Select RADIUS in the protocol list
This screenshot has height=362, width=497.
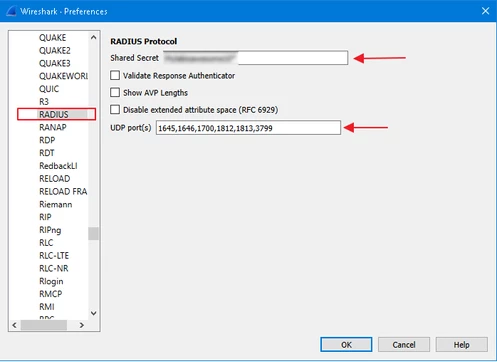[54, 114]
